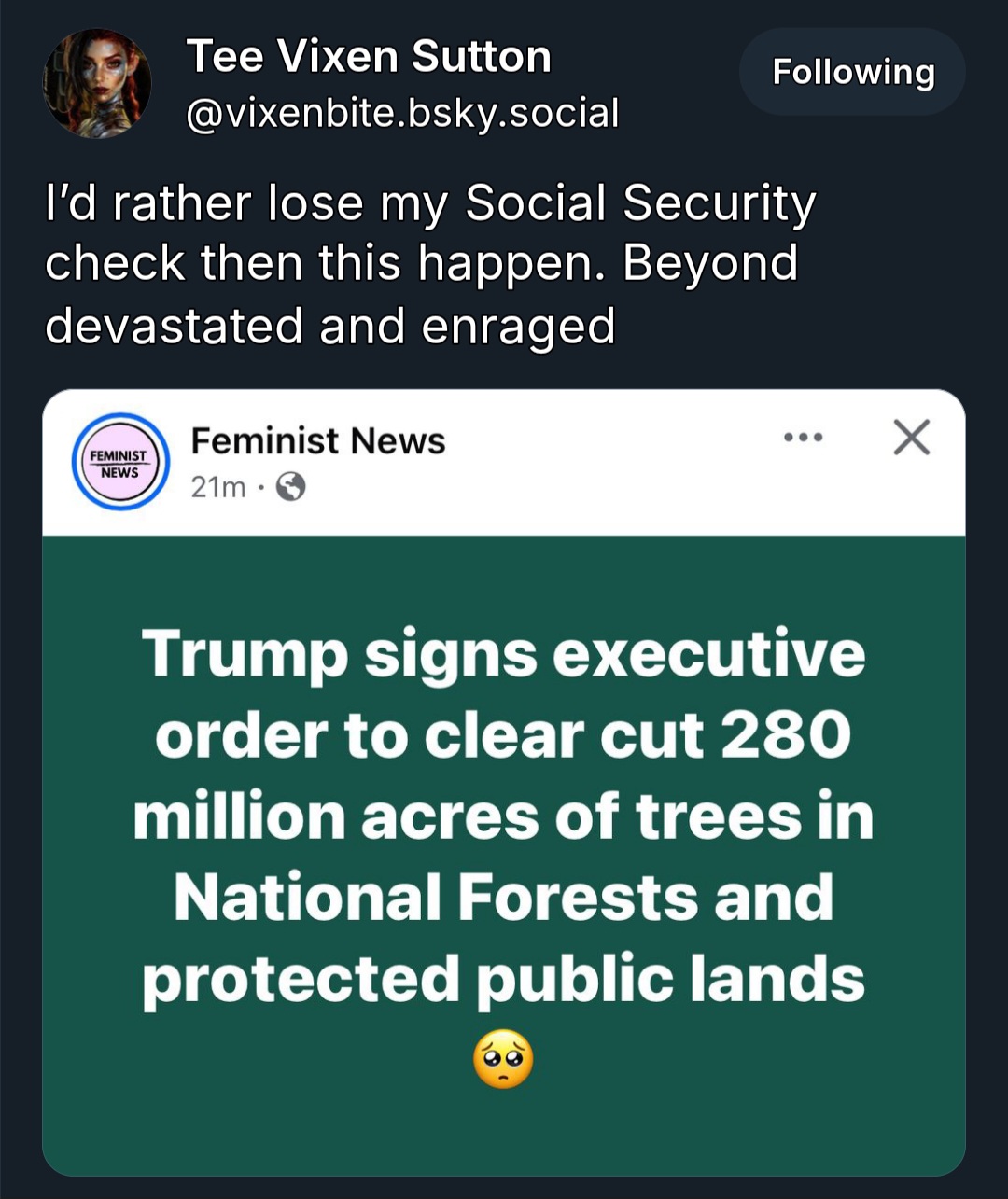Click the @vixenbite.bsky.social handle

[x=402, y=114]
